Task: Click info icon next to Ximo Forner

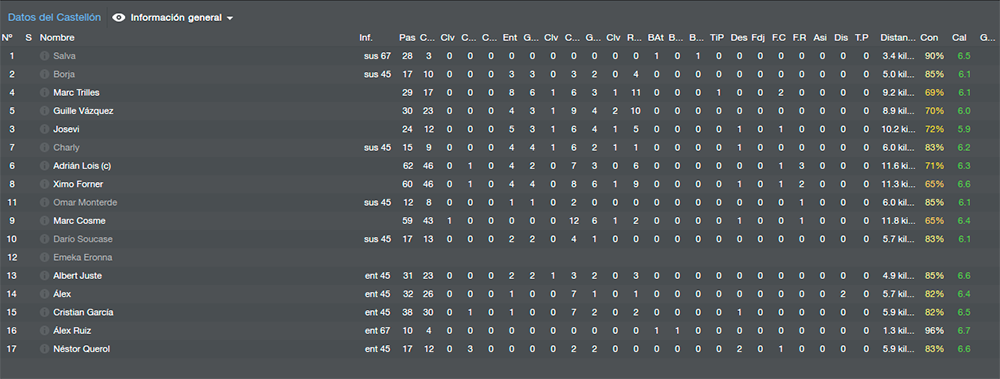Action: pyautogui.click(x=44, y=184)
